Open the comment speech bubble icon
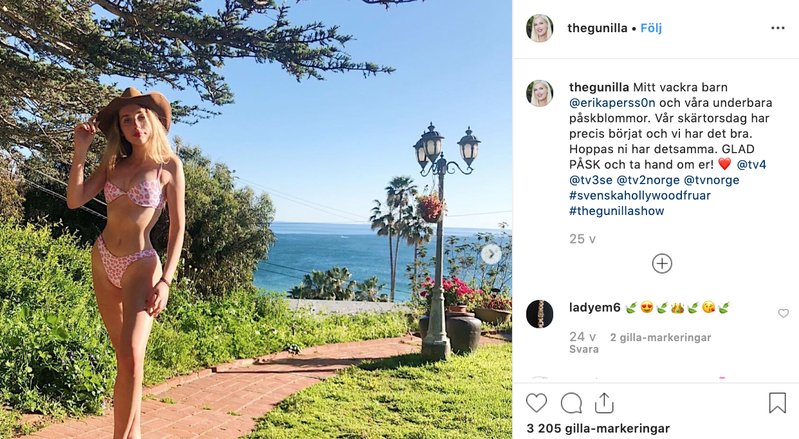Viewport: 799px width, 439px height. [x=571, y=403]
